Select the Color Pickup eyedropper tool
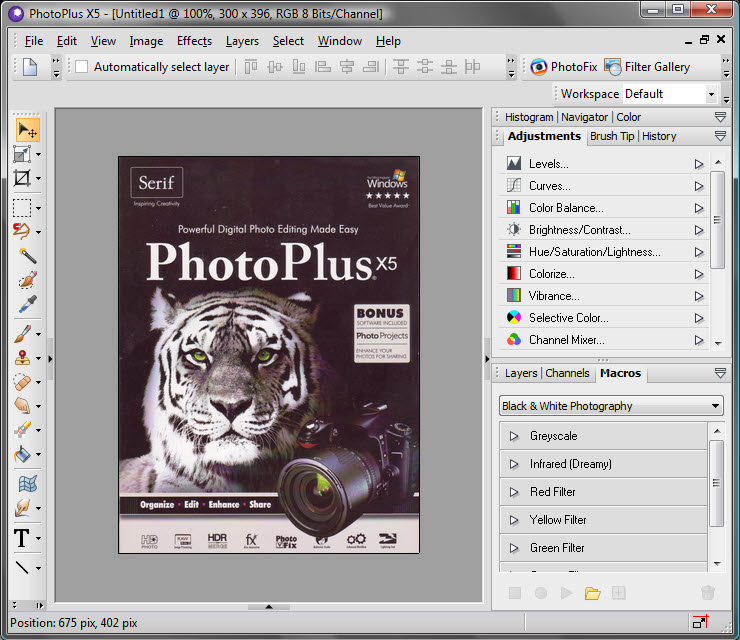The width and height of the screenshot is (740, 640). pos(27,304)
